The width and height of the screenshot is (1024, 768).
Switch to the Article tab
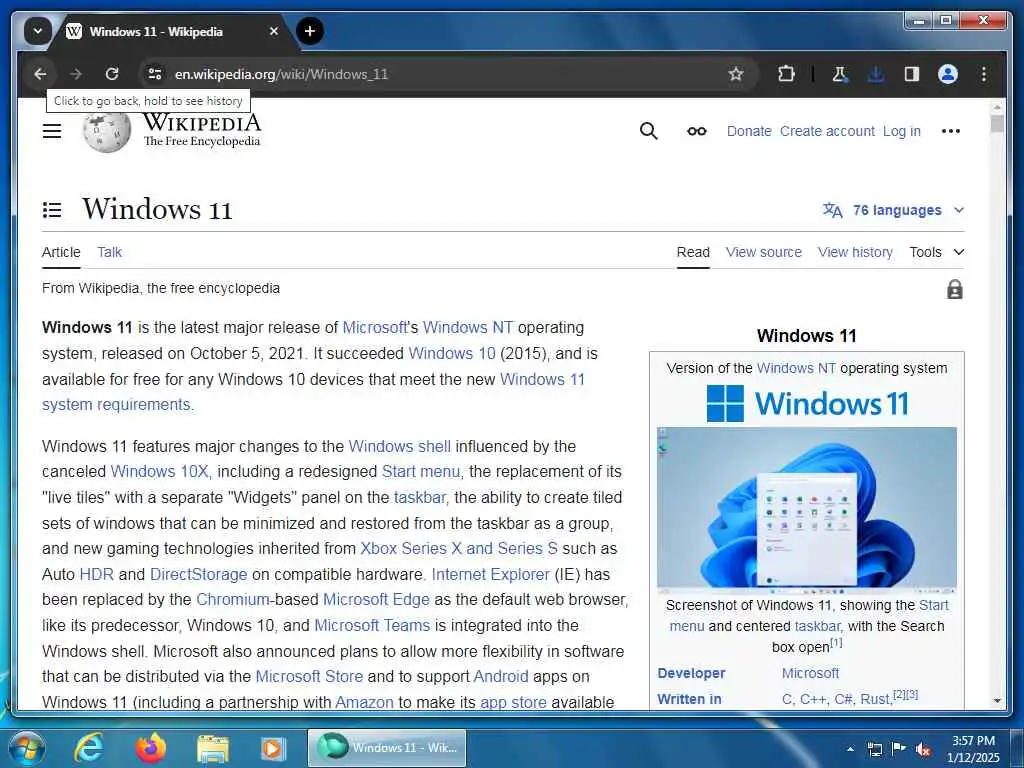point(61,252)
